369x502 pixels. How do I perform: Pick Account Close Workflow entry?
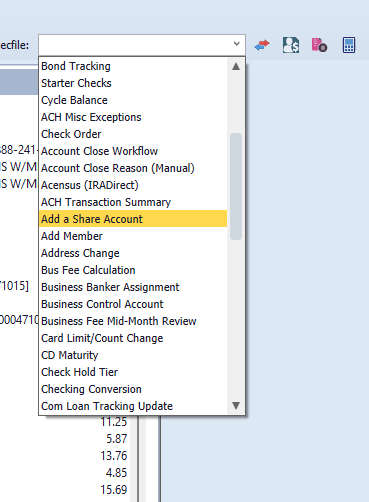coord(133,151)
